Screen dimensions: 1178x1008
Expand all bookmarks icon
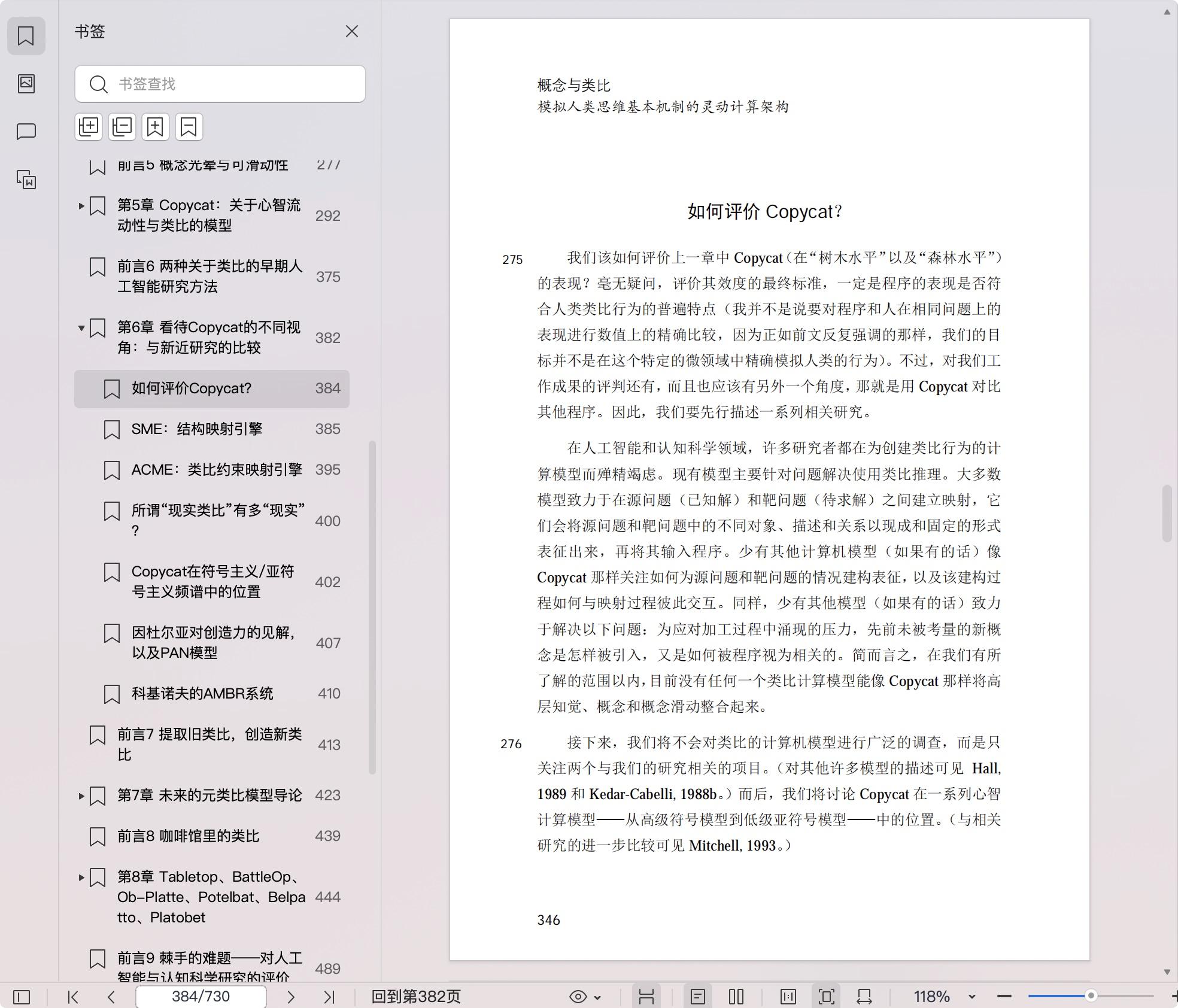[89, 127]
